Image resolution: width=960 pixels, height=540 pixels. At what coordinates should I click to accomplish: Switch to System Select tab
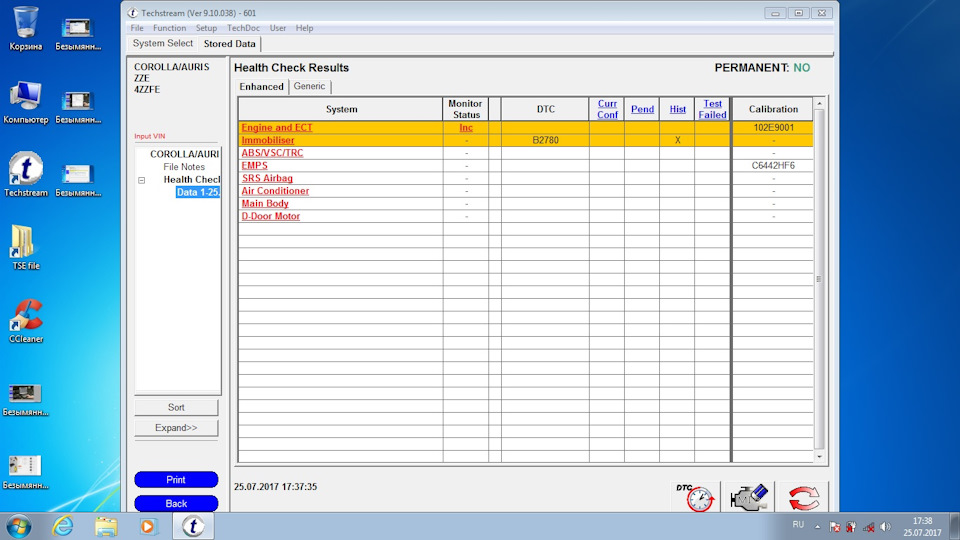[163, 43]
